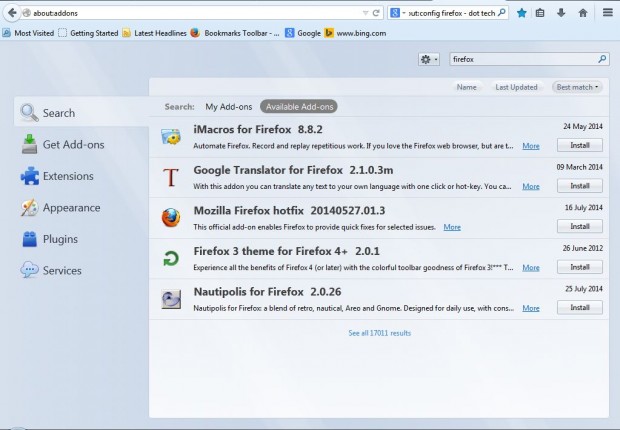Click the Google Translator red T icon
620x430 pixels.
(x=171, y=177)
